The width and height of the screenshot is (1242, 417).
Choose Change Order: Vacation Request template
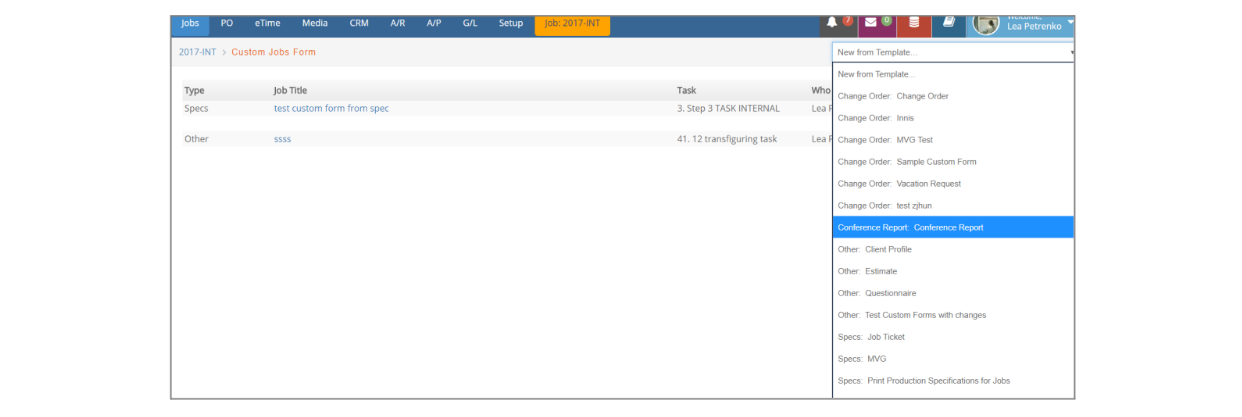[x=954, y=184]
